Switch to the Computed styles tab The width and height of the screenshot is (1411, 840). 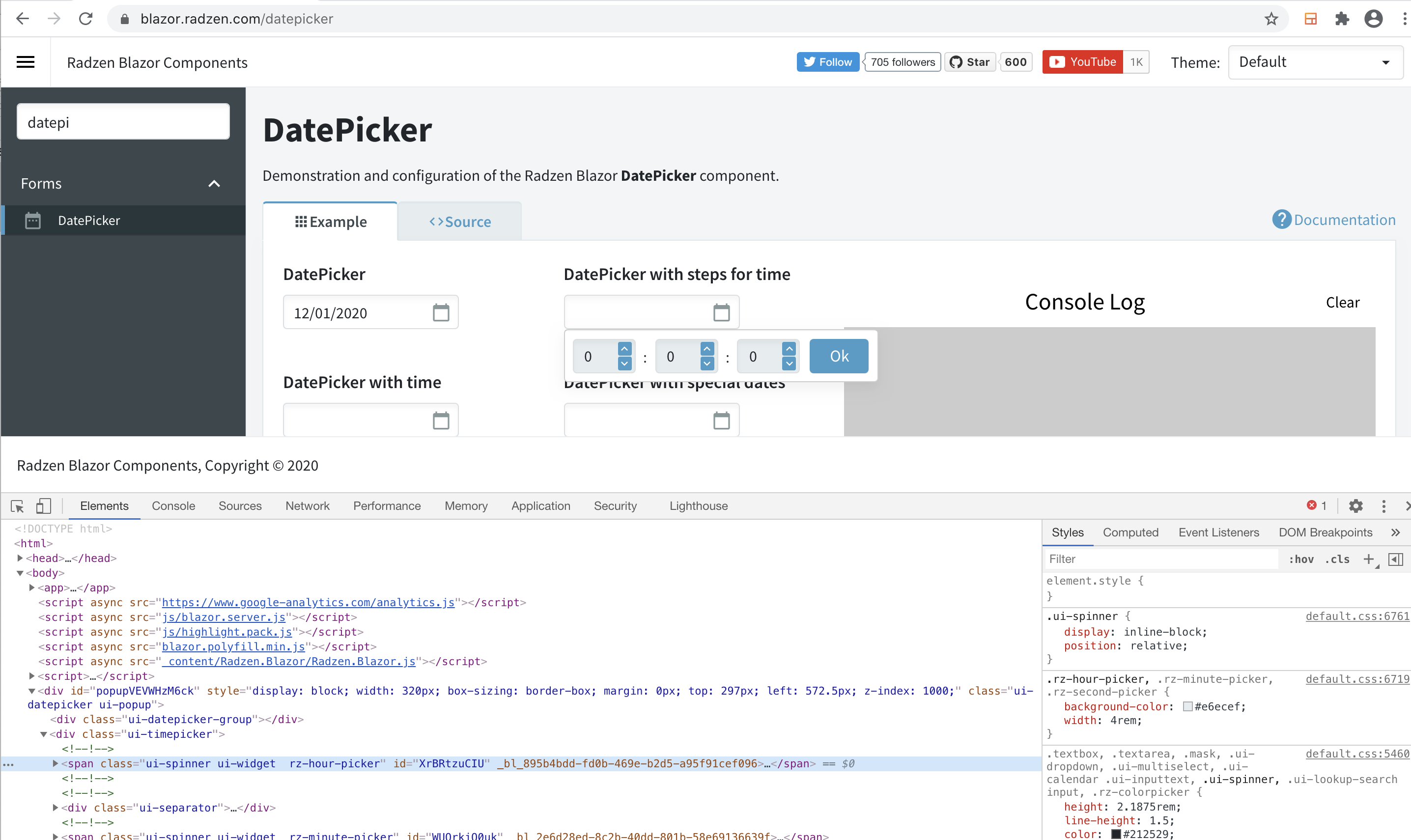pyautogui.click(x=1130, y=532)
